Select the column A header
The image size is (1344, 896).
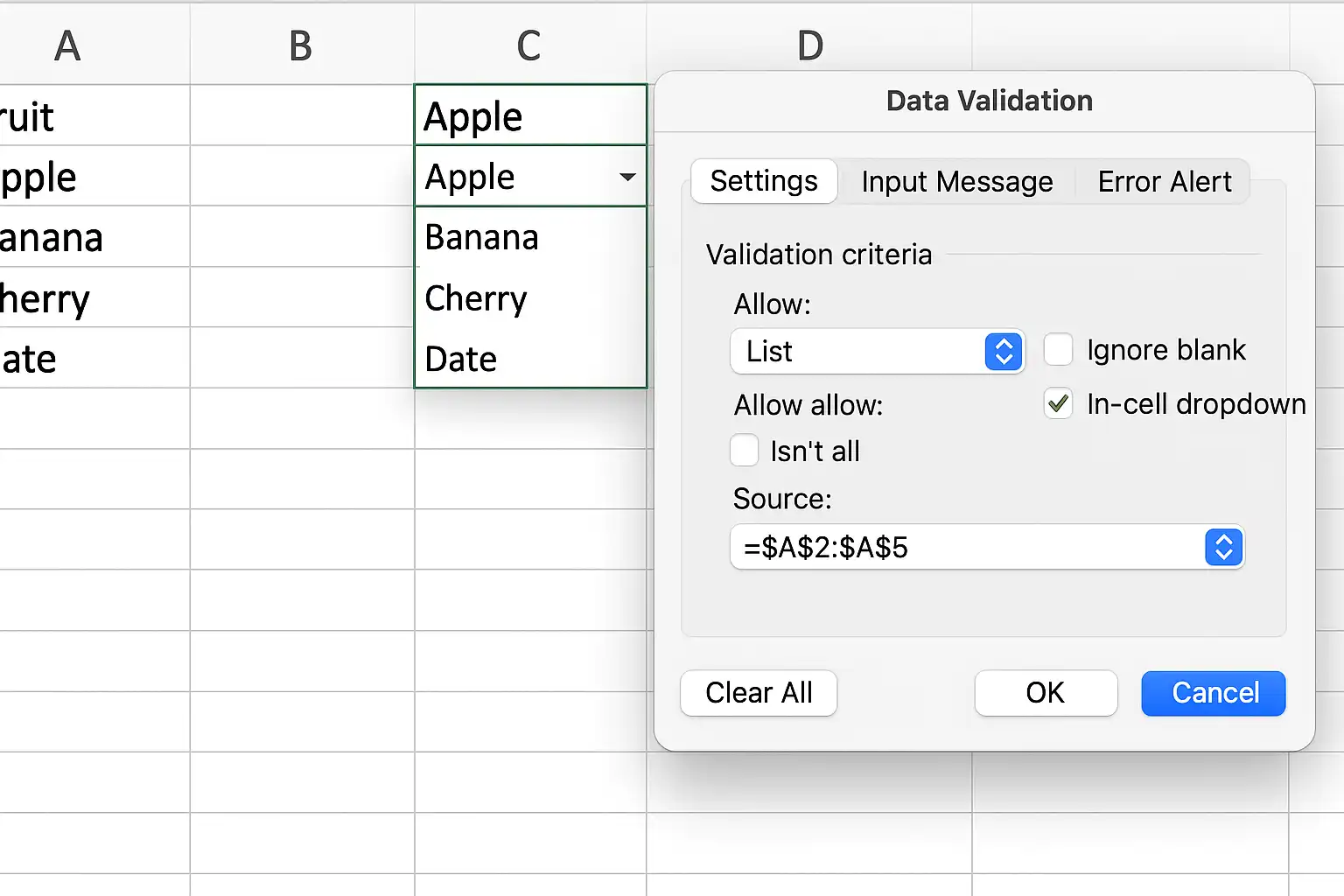tap(67, 45)
